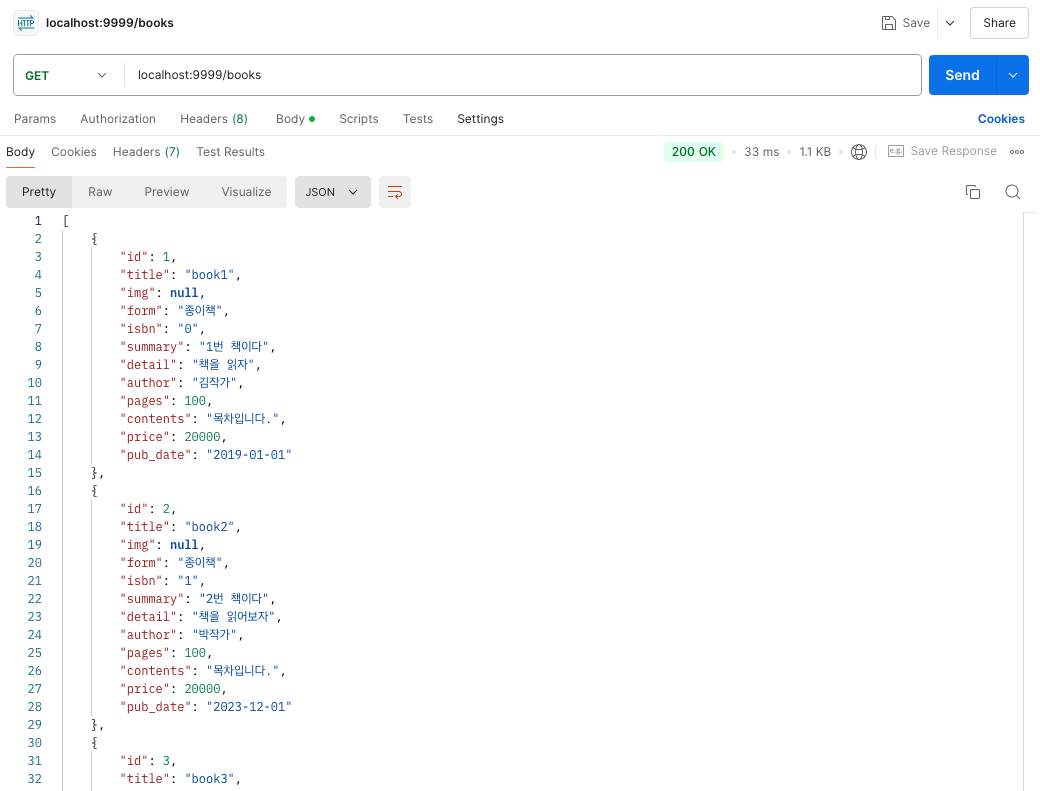
Task: Open the Test Results tab
Action: coord(230,152)
